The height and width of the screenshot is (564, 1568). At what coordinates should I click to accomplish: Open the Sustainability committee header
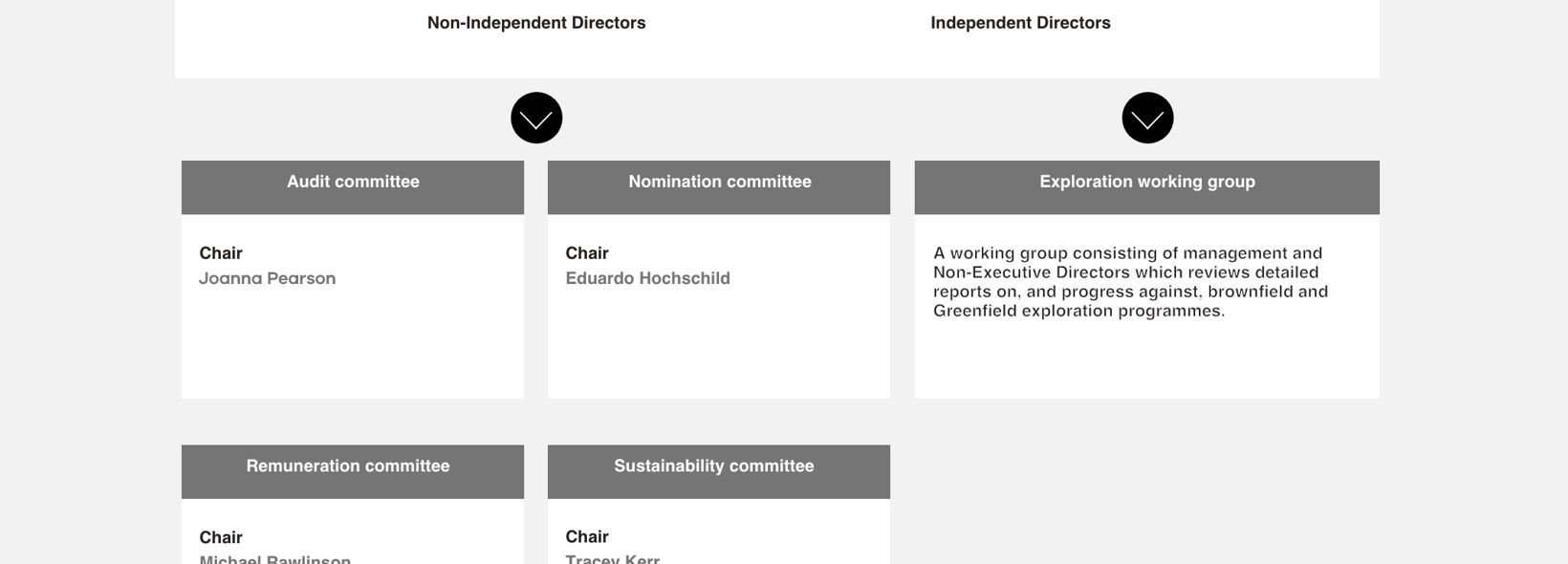point(714,466)
